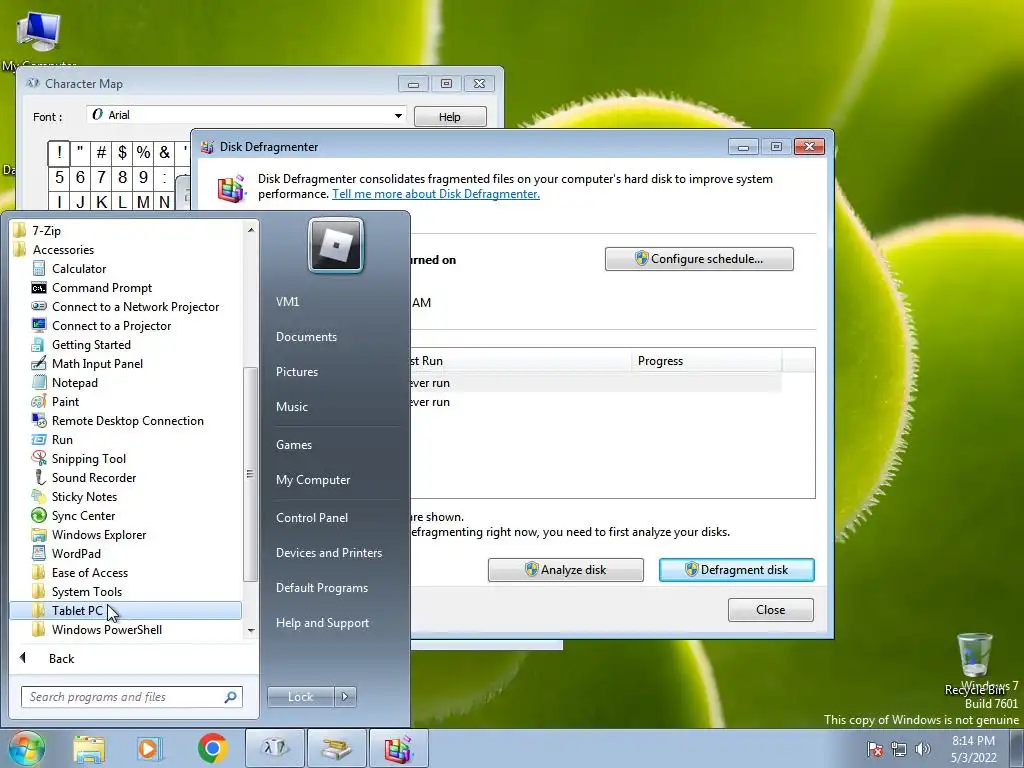Click the taskbar clock showing 8:14 PM
1024x768 pixels.
(x=973, y=749)
